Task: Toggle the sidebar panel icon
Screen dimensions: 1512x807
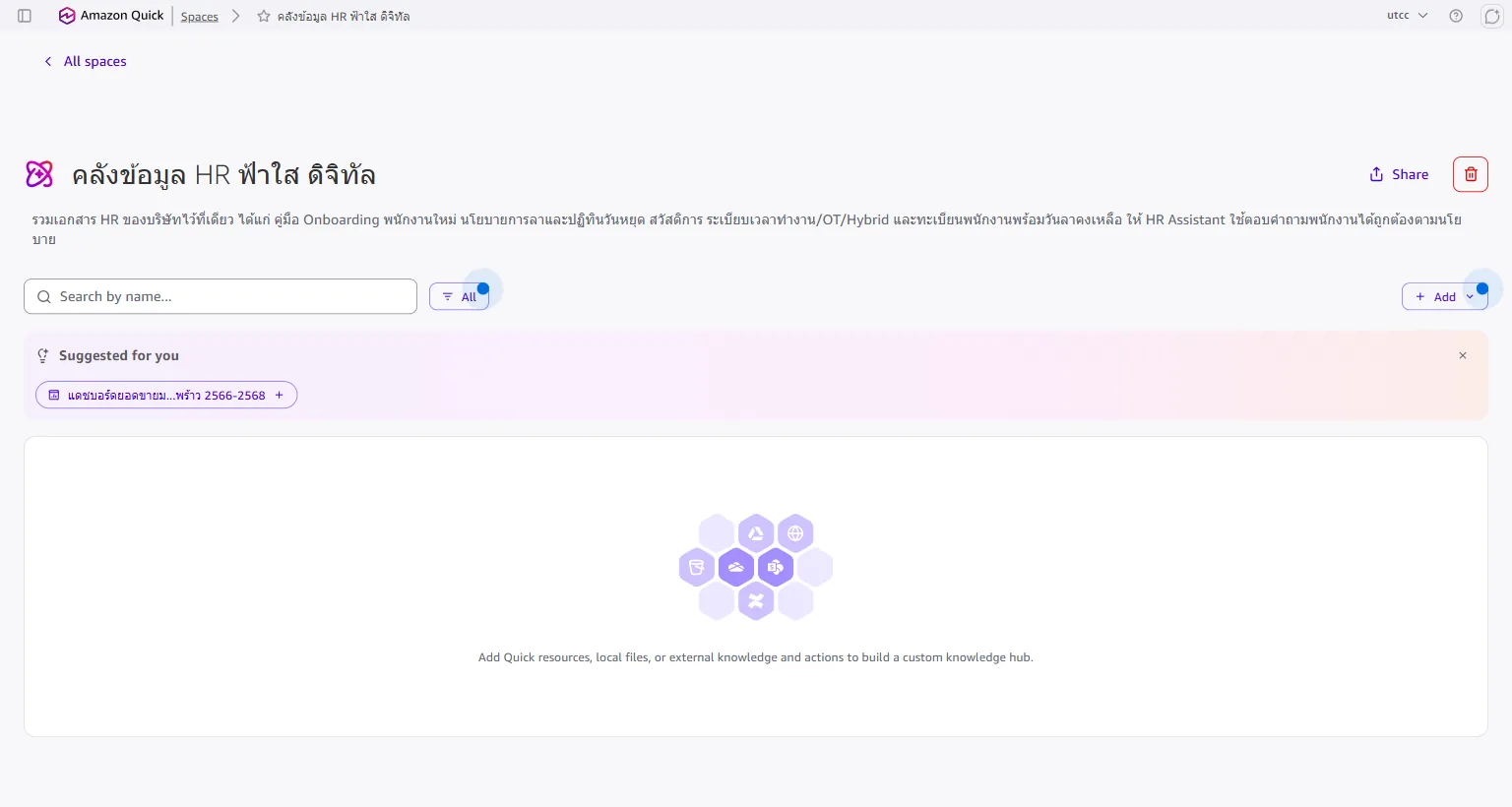Action: (x=25, y=16)
